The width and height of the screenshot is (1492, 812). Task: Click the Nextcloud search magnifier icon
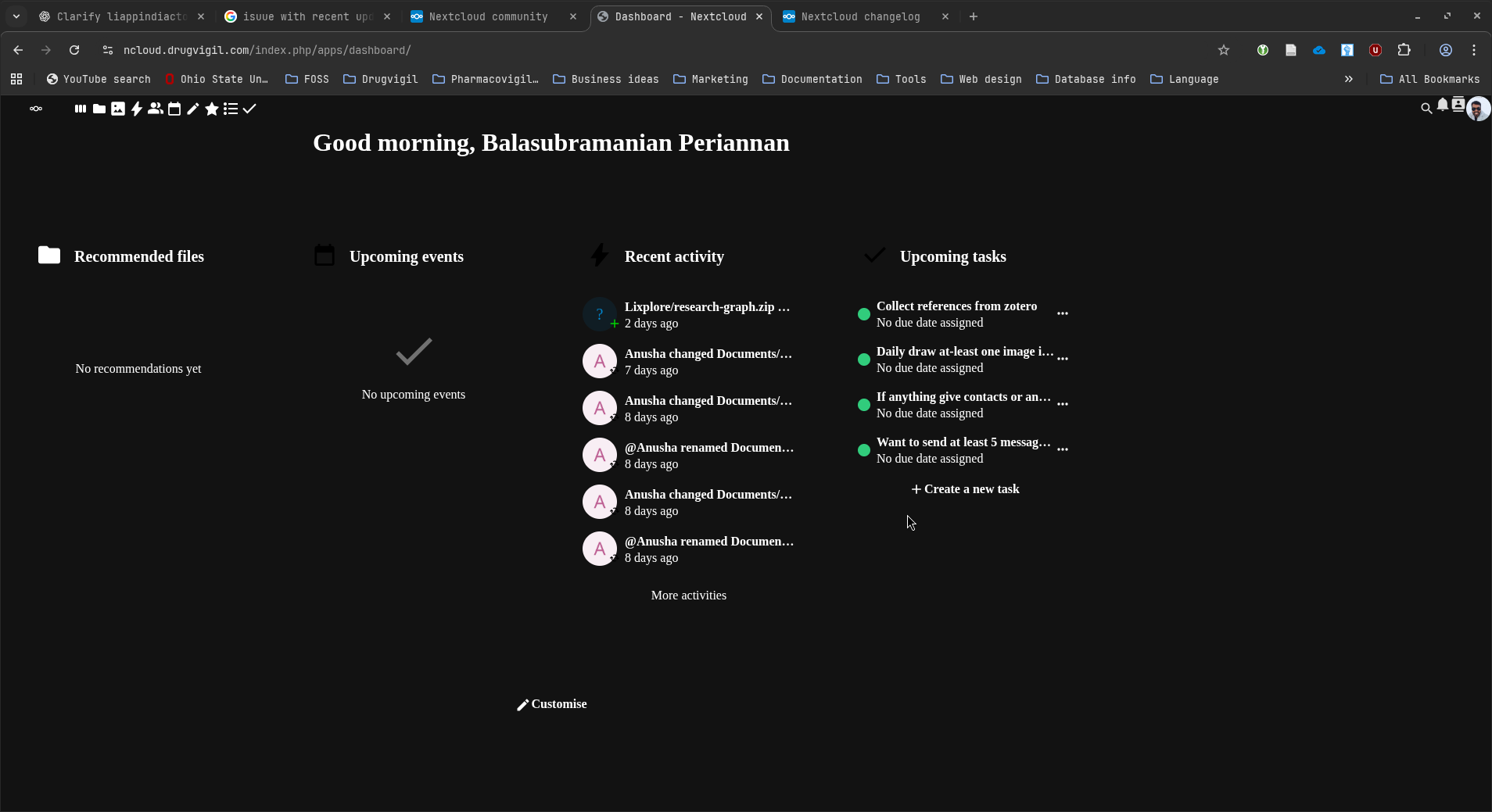click(x=1426, y=109)
